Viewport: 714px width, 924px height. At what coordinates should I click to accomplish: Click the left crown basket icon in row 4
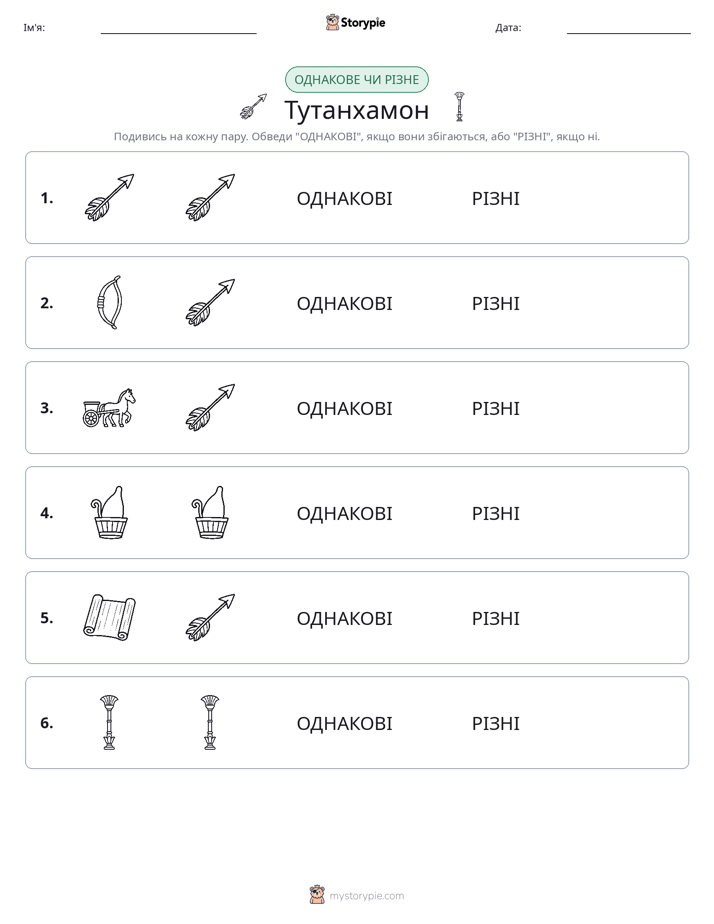[109, 513]
